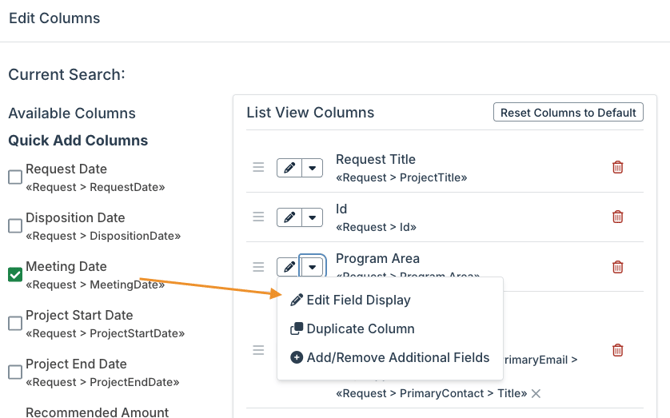Enable the Request Date checkbox
Viewport: 670px width, 418px height.
[x=15, y=177]
